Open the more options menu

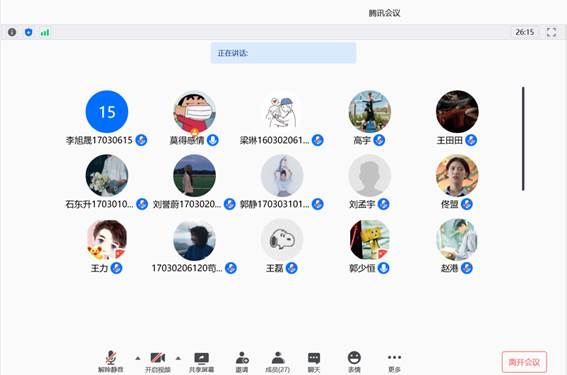pyautogui.click(x=394, y=362)
